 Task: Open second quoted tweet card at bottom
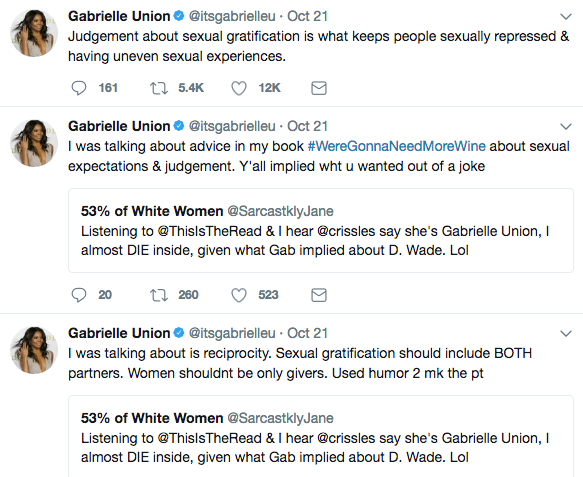point(321,436)
